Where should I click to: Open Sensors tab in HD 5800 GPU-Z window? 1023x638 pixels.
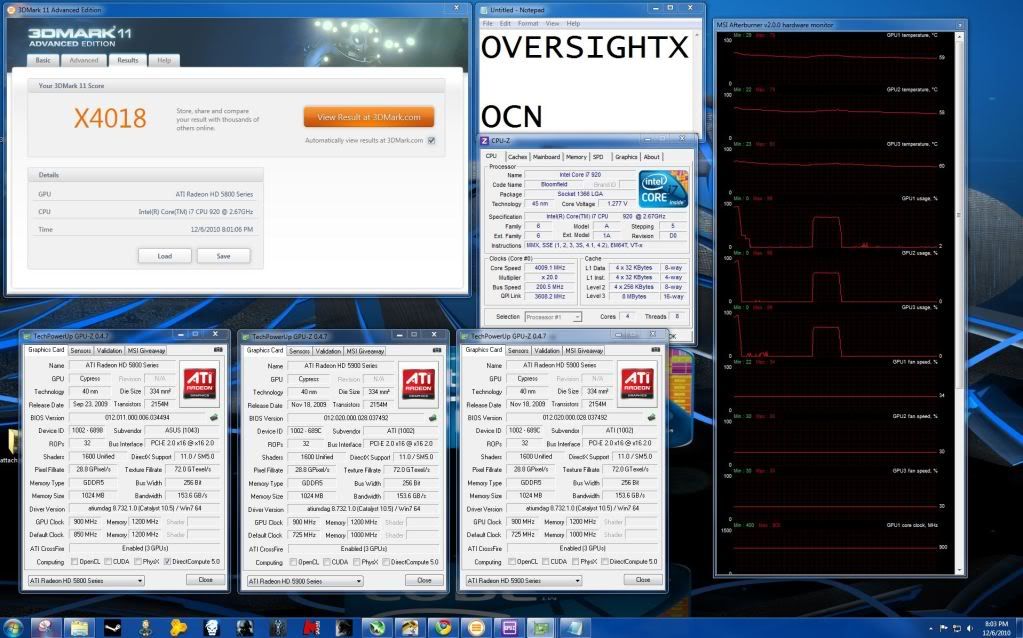click(x=80, y=350)
